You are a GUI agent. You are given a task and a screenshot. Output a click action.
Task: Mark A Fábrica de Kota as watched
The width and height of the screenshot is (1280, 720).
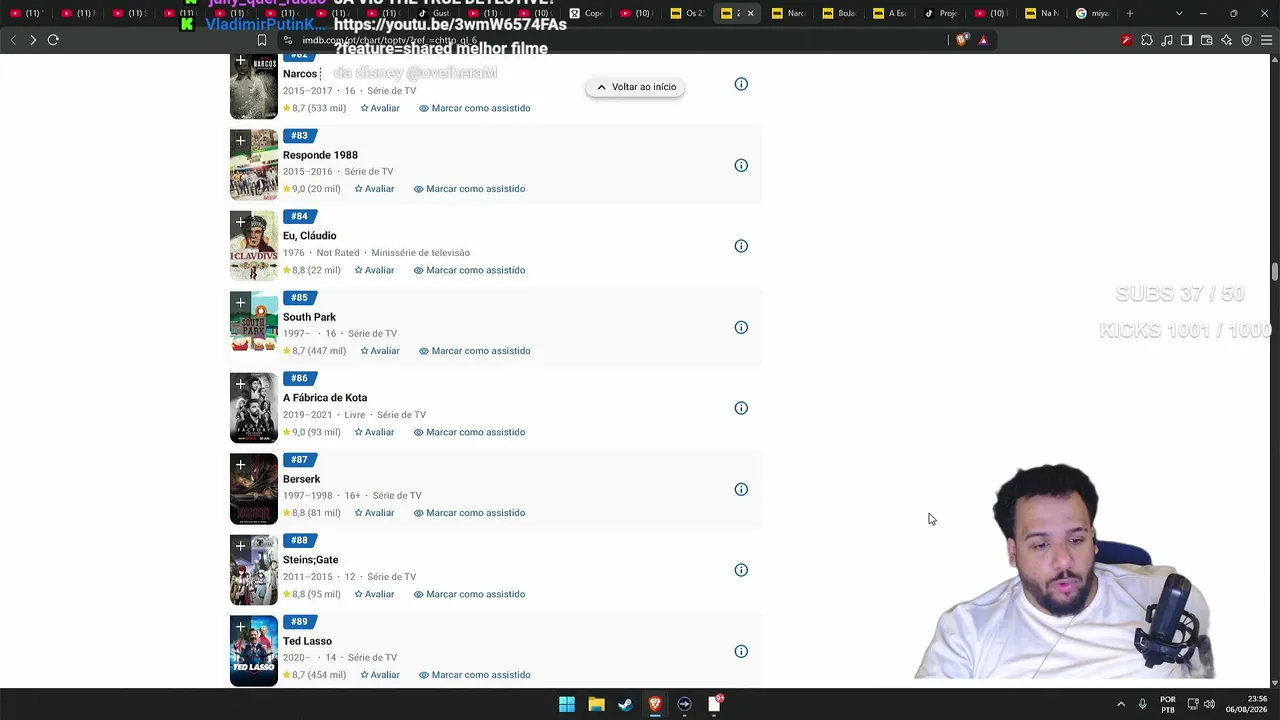pos(469,432)
